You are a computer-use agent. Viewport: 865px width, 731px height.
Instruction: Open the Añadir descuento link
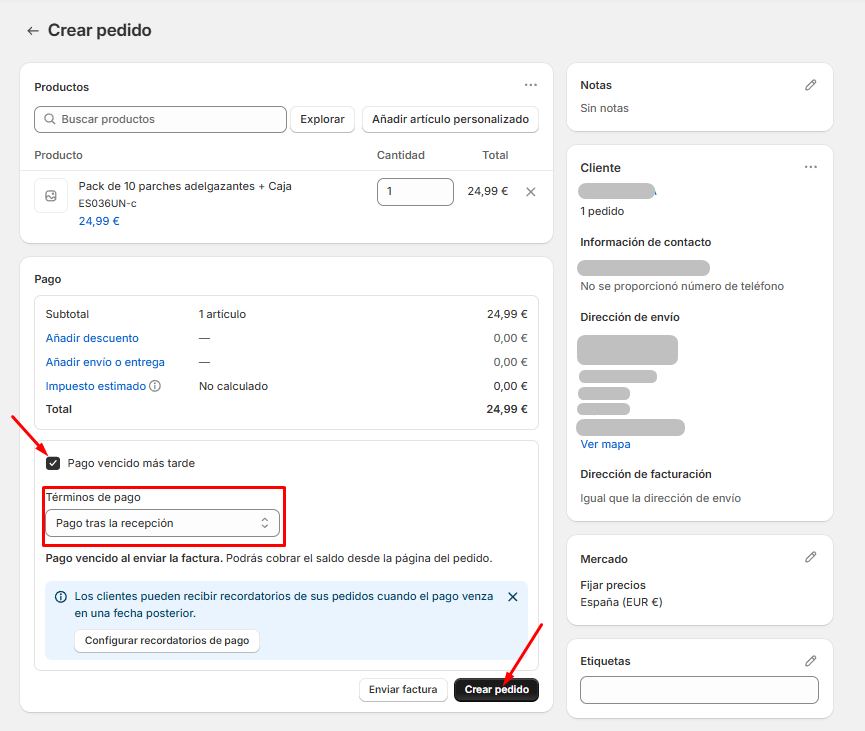pos(92,338)
